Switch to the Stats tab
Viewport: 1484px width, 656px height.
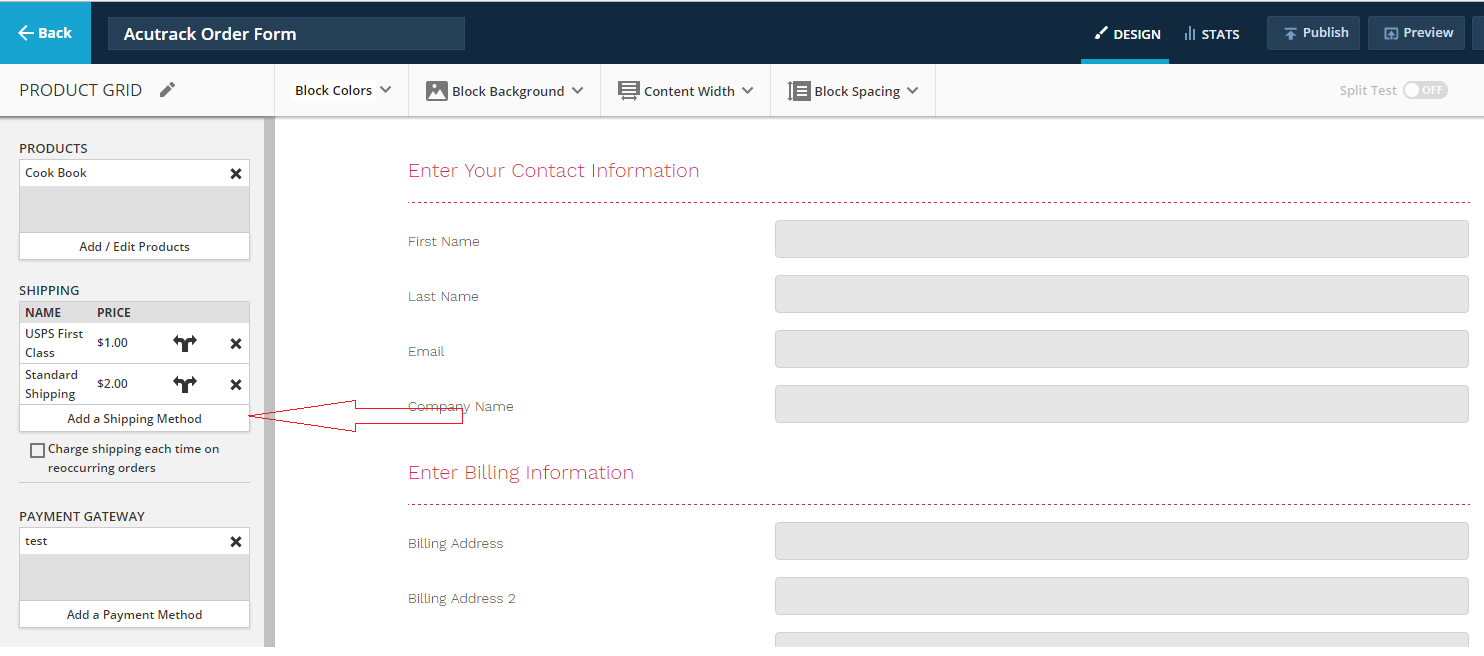(x=1211, y=34)
